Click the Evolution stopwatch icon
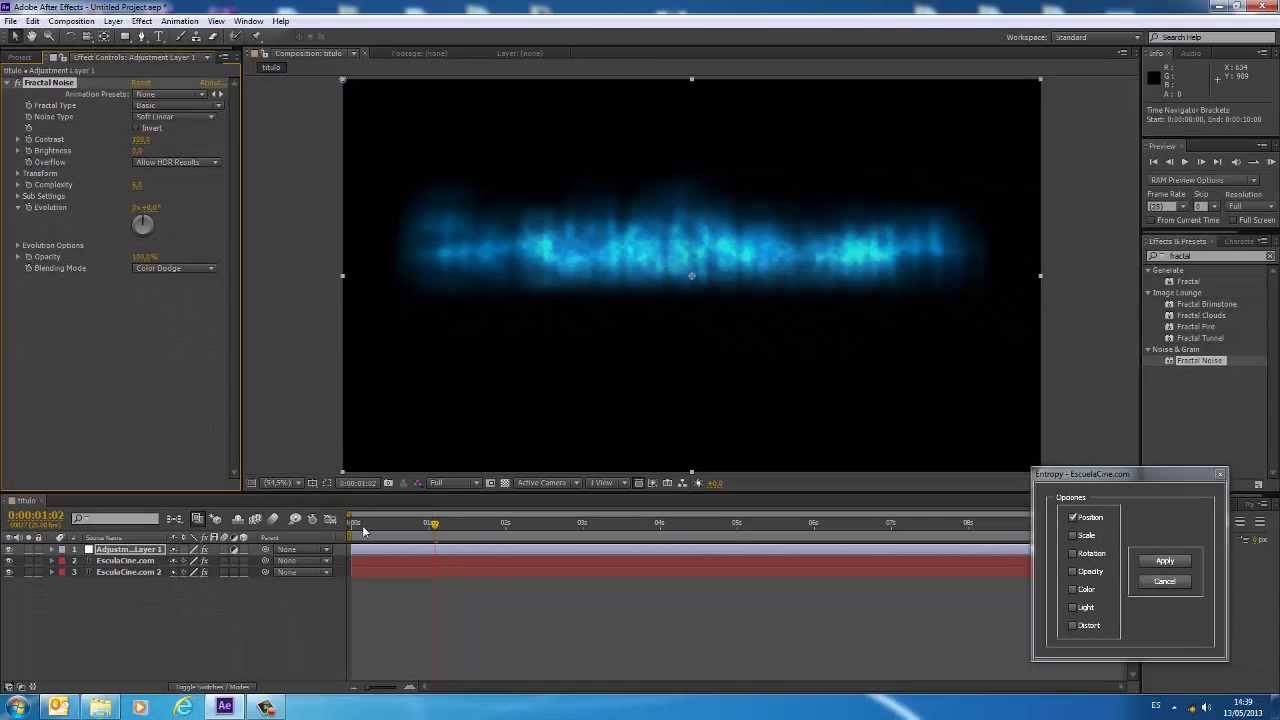This screenshot has width=1280, height=720. click(x=28, y=207)
